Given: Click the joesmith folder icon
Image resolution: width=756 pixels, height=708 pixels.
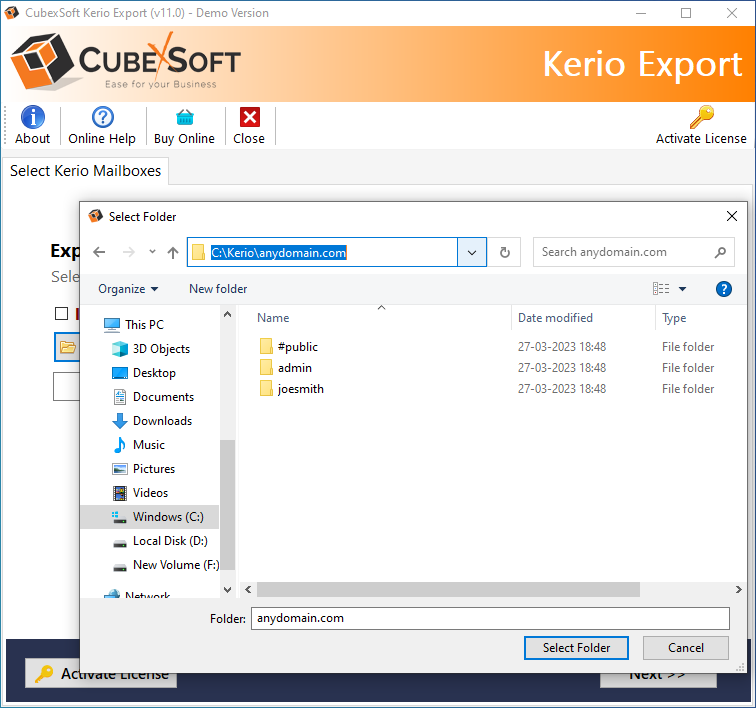Looking at the screenshot, I should [x=266, y=388].
